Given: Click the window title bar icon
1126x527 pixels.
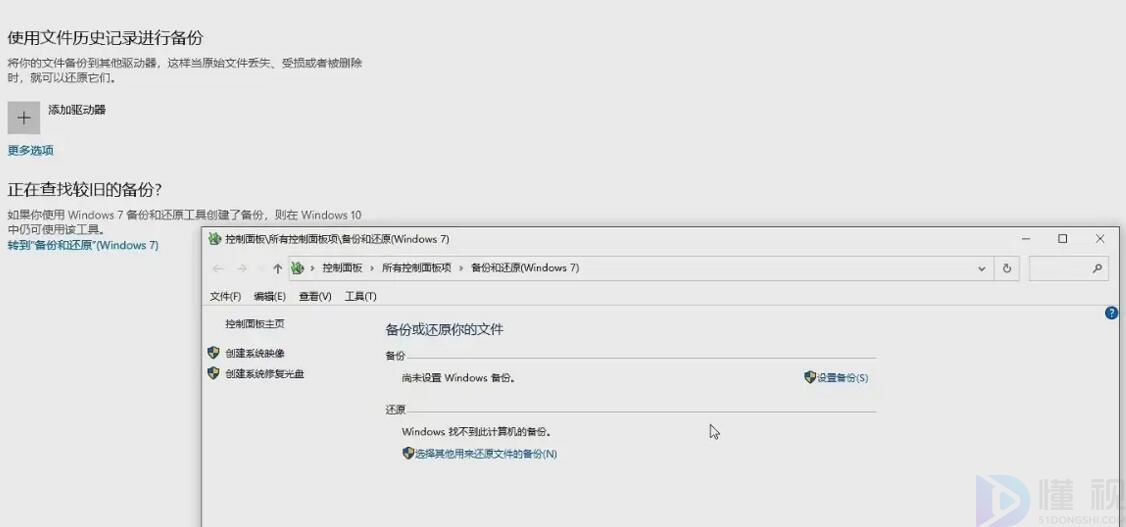Looking at the screenshot, I should point(214,239).
